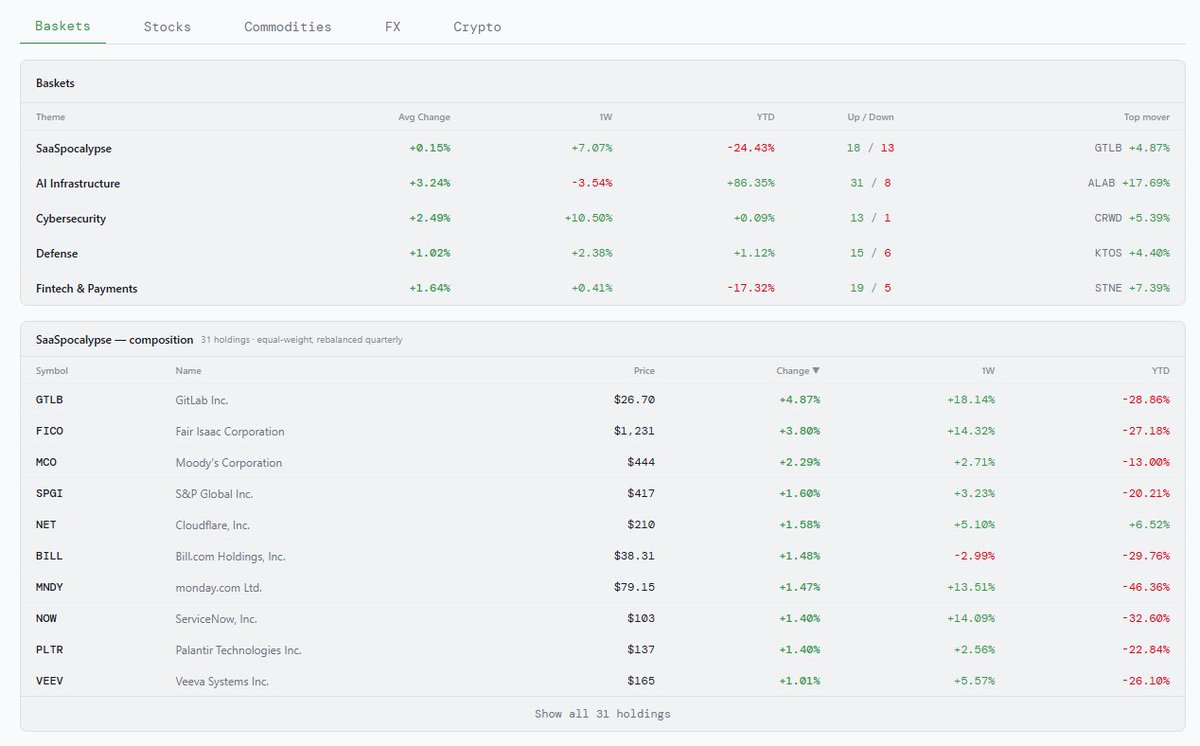
Task: Click AI Infrastructure YTD +86.35%
Action: coord(751,183)
